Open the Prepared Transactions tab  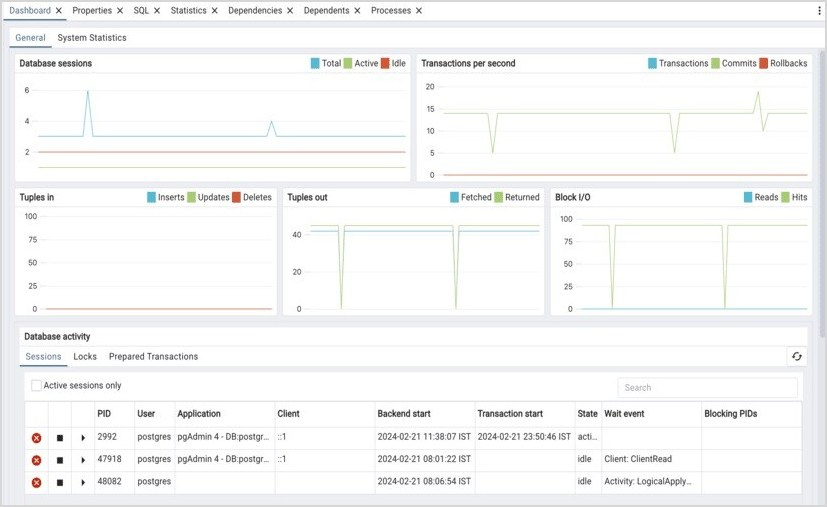(153, 357)
